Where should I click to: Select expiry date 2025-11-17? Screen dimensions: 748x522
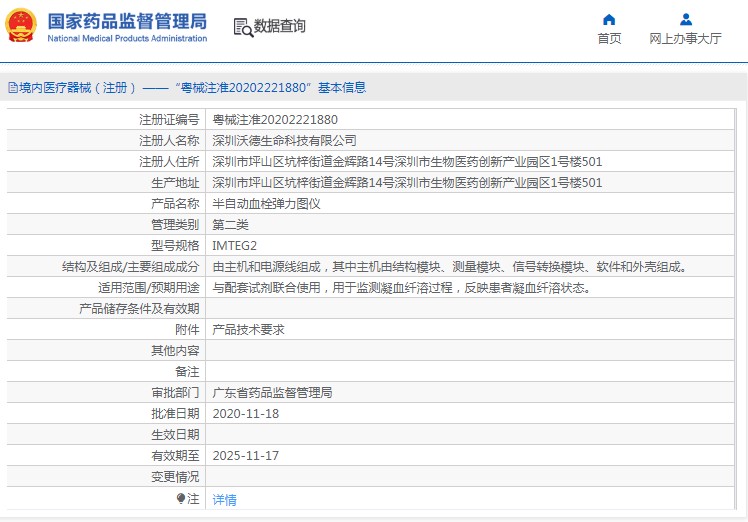[x=246, y=456]
